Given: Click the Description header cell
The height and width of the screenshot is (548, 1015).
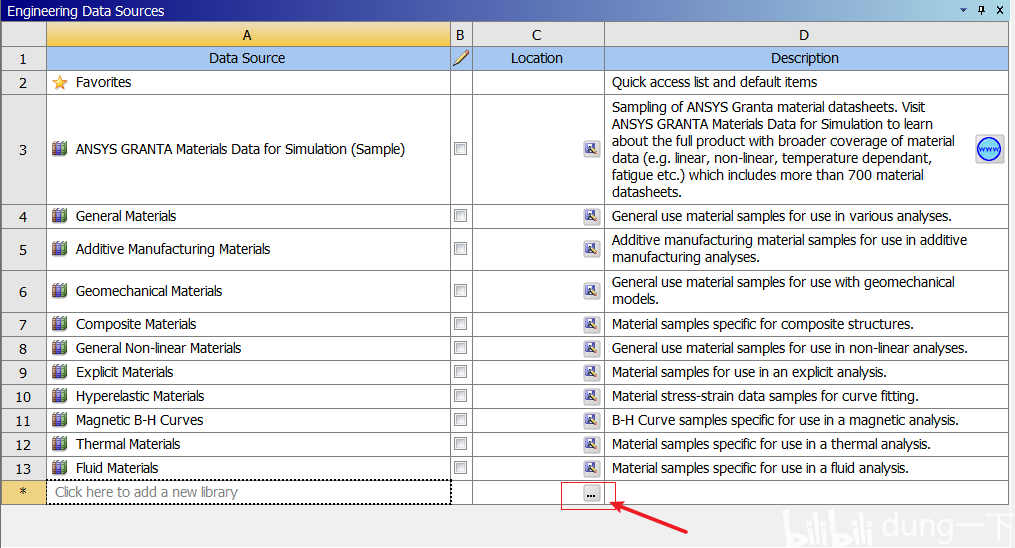Looking at the screenshot, I should click(806, 58).
